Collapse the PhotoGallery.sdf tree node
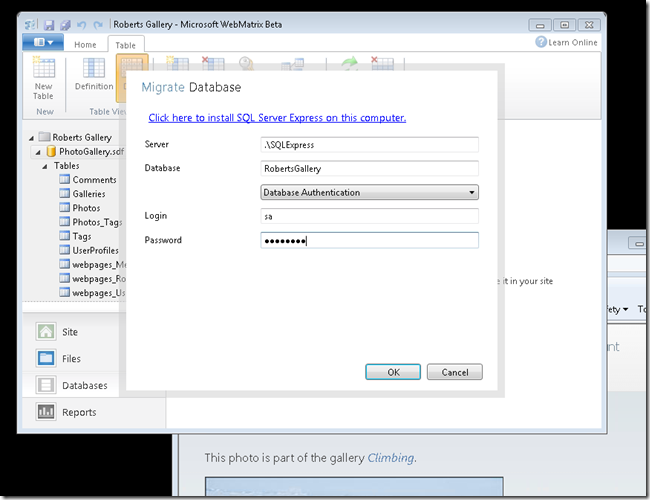Image resolution: width=650 pixels, height=500 pixels. click(38, 153)
